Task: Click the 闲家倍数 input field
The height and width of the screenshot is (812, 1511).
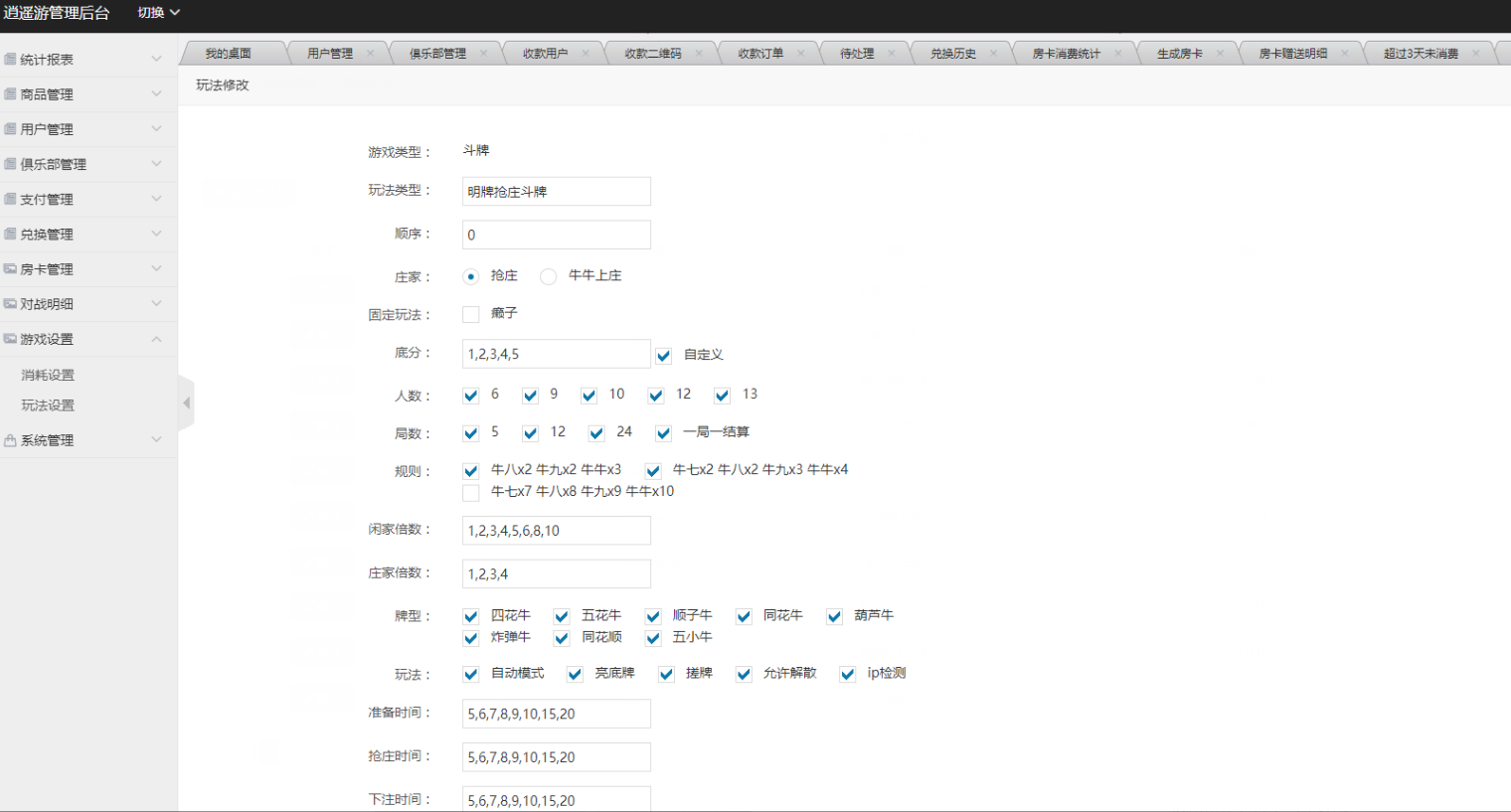Action: (x=556, y=531)
